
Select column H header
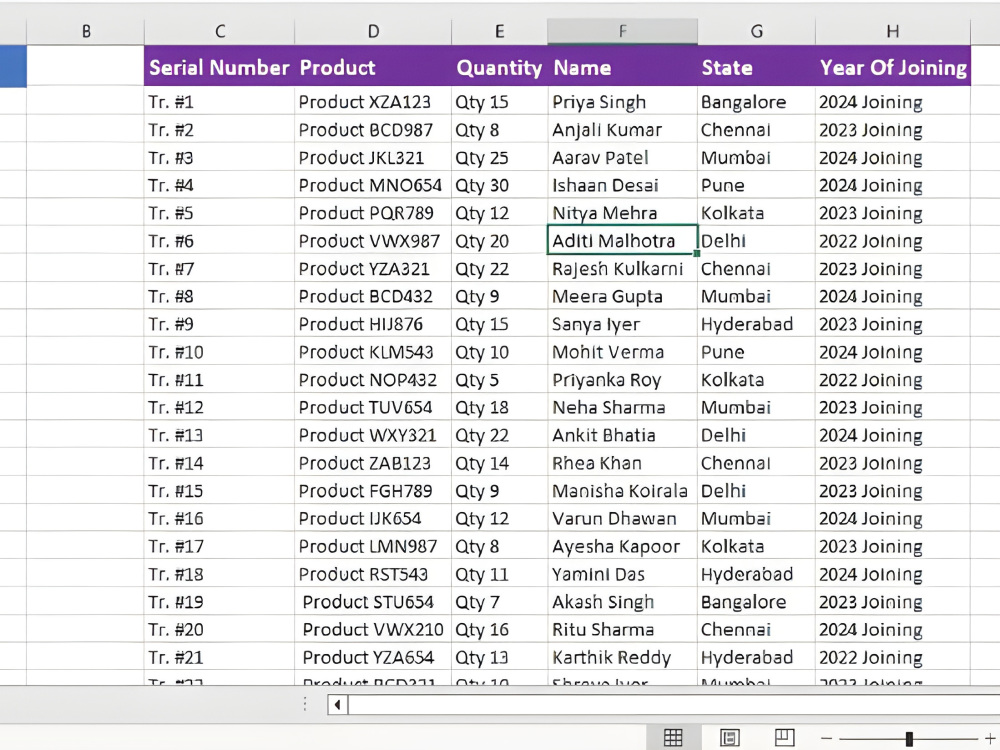tap(893, 31)
